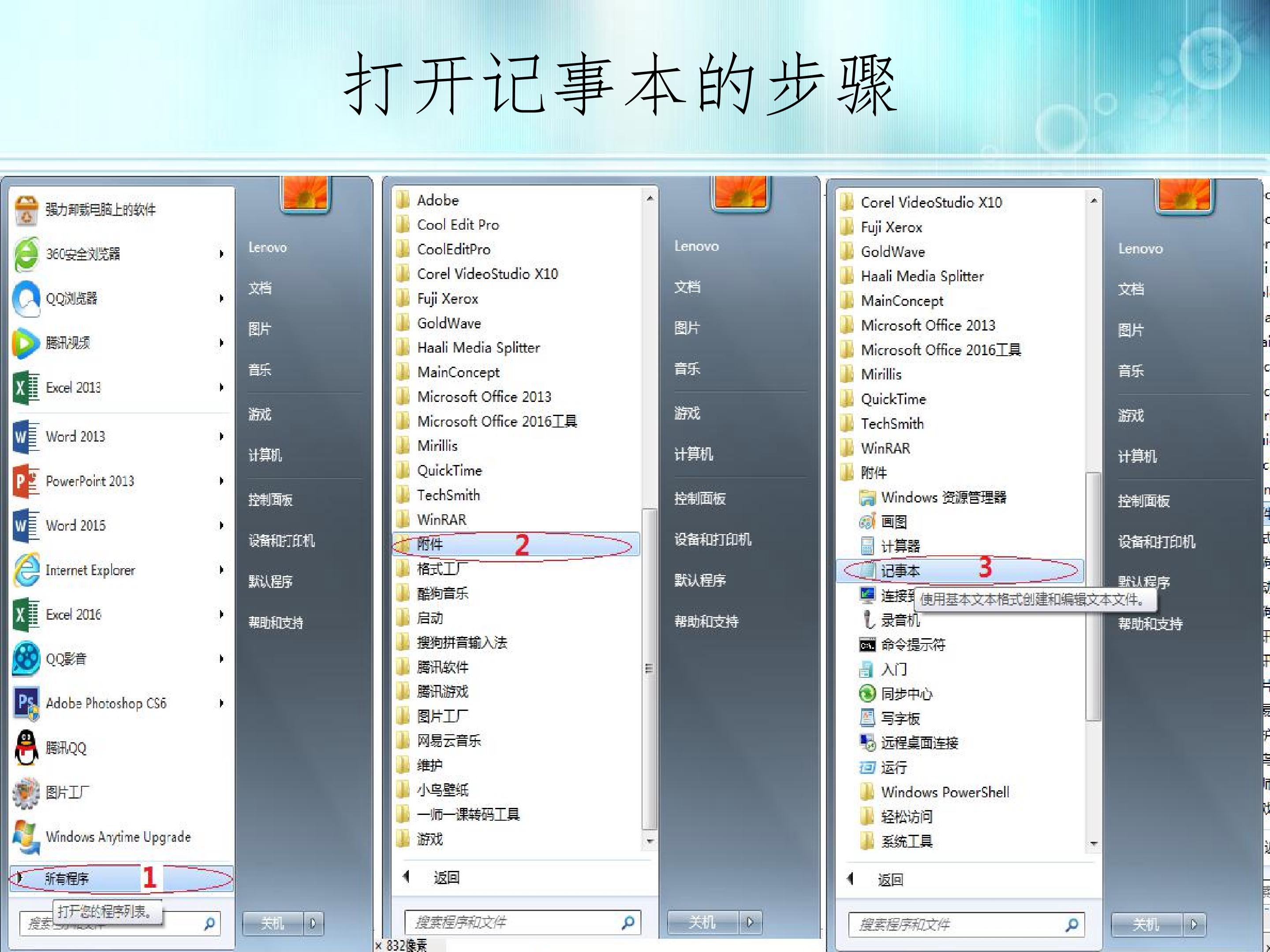Expand the arrow beside Internet Explorer

(x=222, y=570)
